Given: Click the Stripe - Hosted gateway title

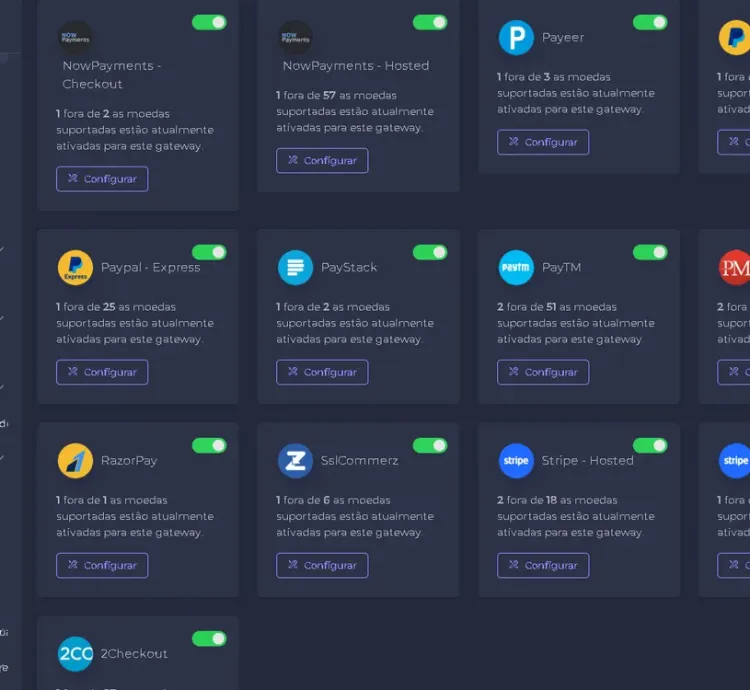Looking at the screenshot, I should (x=587, y=461).
